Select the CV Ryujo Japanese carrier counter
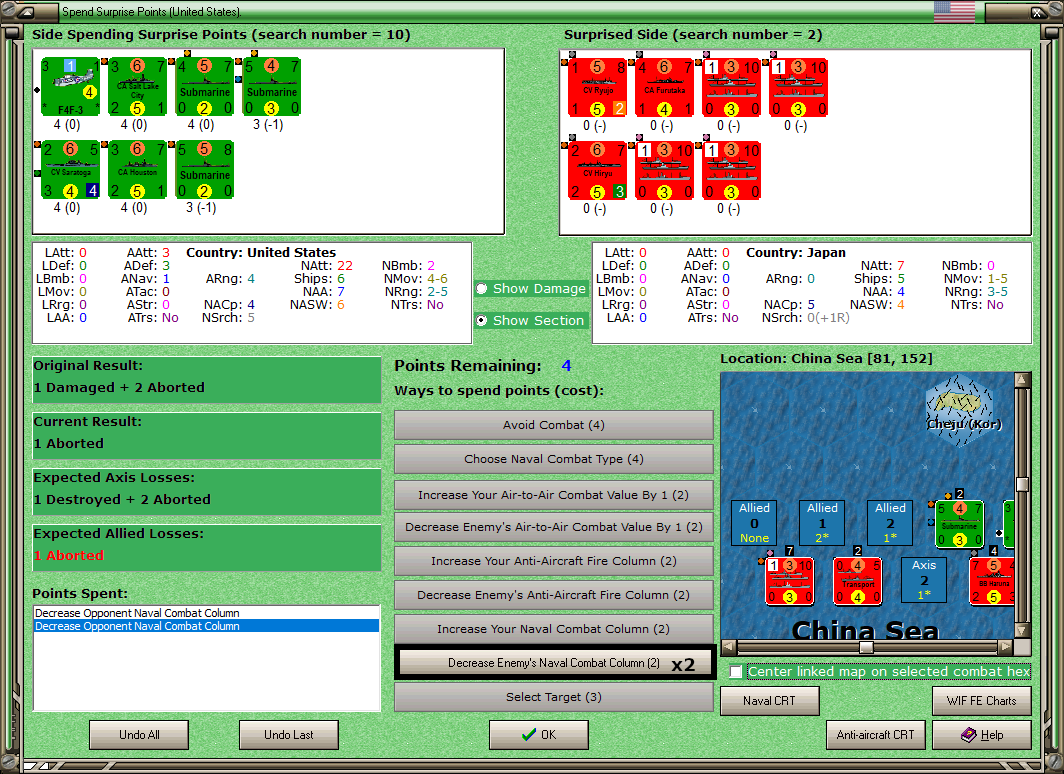The width and height of the screenshot is (1064, 774). point(597,88)
